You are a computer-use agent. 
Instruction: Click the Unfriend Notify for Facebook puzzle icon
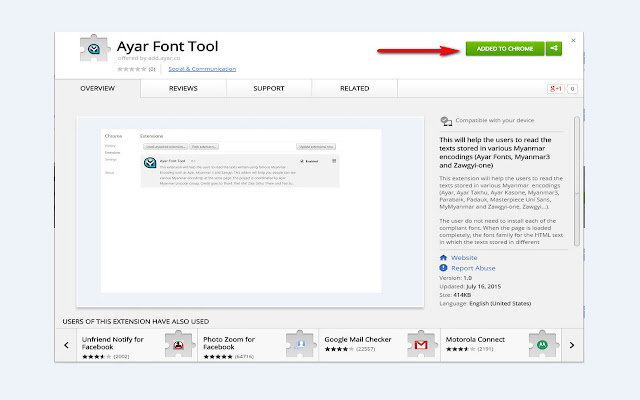coord(178,344)
